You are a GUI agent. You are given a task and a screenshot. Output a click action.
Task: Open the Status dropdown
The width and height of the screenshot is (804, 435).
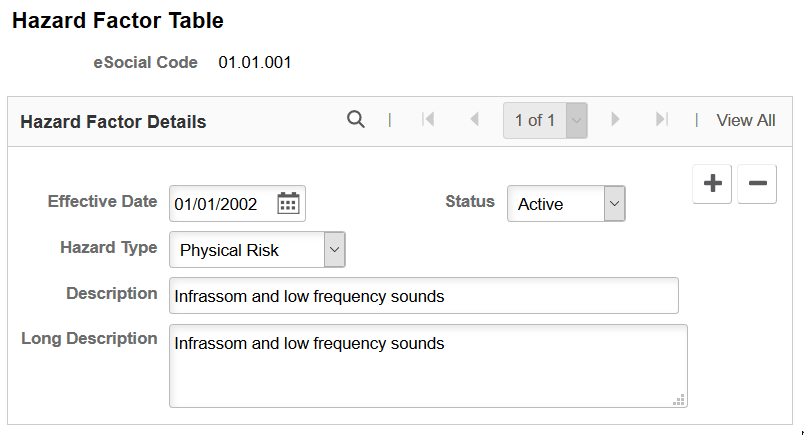click(614, 204)
